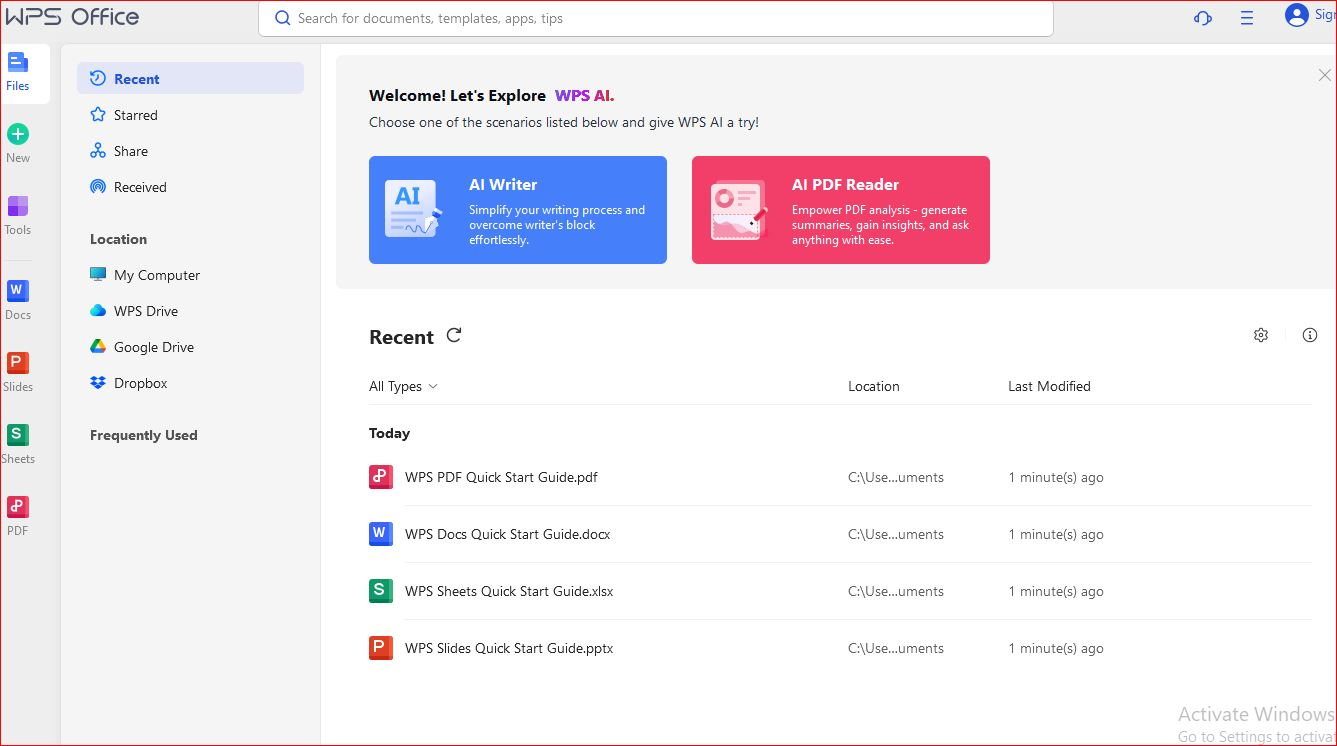Expand the All Types filter dropdown
The height and width of the screenshot is (746, 1337).
[x=403, y=386]
